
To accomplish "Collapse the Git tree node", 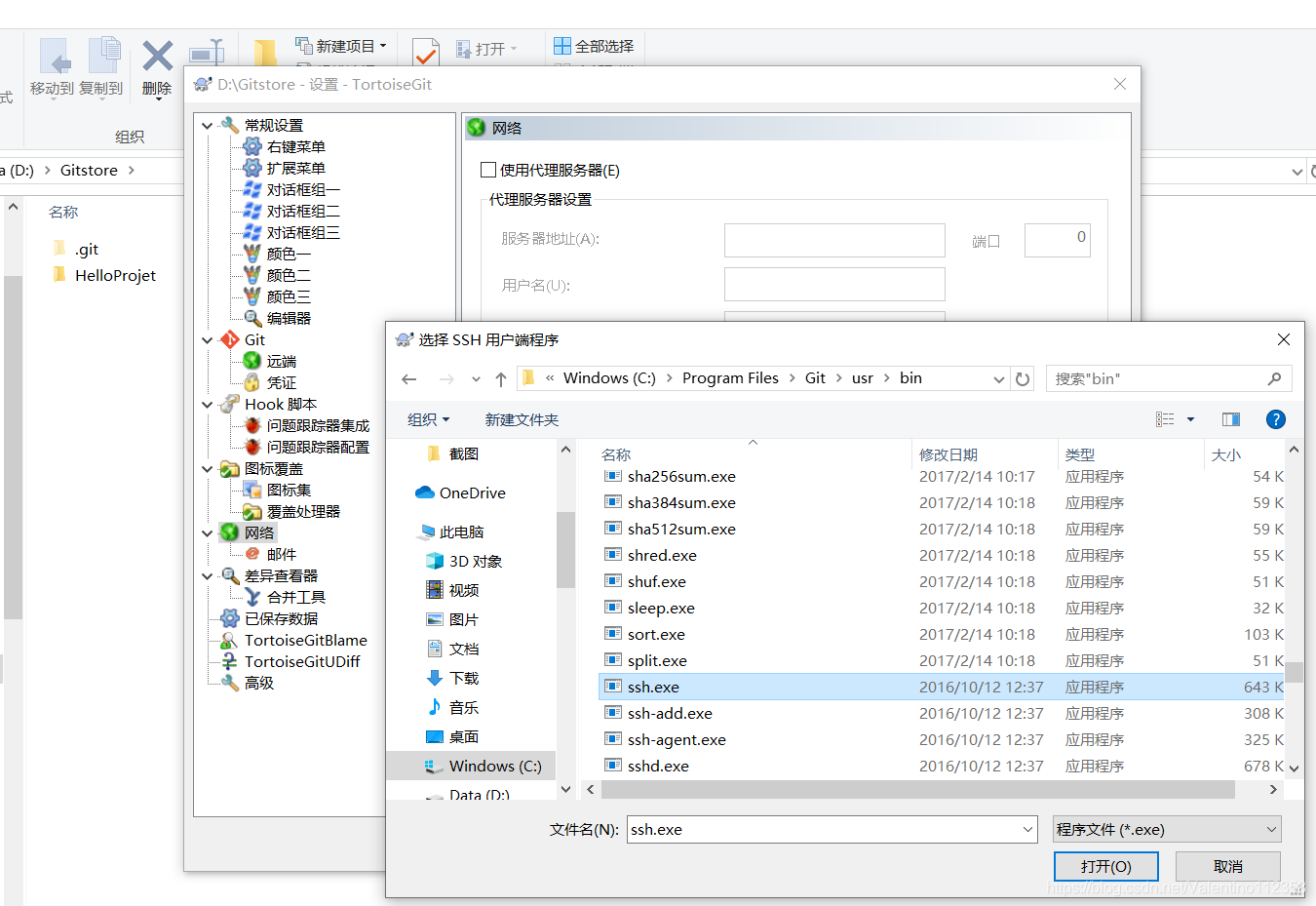I will click(208, 339).
